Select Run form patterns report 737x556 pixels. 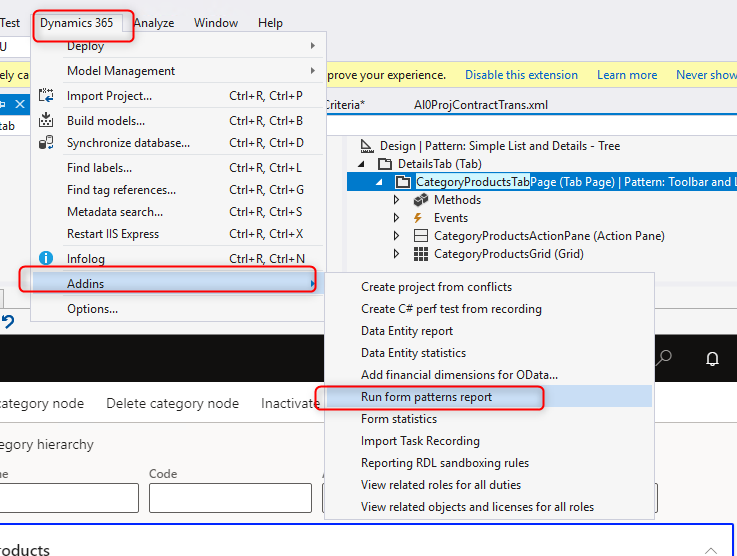pyautogui.click(x=426, y=397)
